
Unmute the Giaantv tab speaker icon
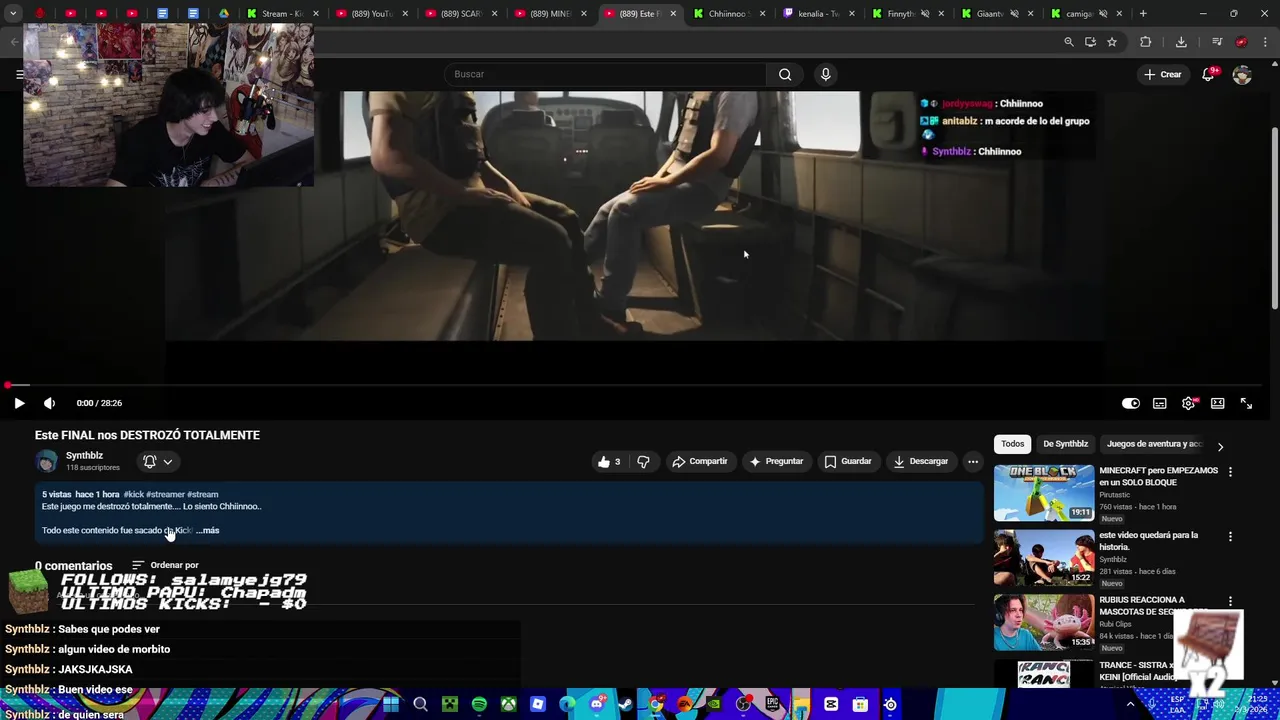(x=1014, y=14)
